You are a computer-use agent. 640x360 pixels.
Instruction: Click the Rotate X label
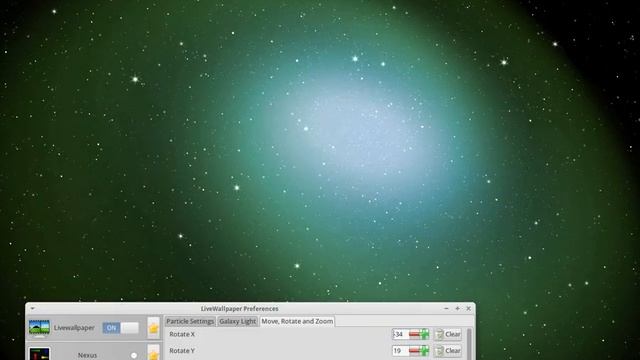click(x=182, y=334)
